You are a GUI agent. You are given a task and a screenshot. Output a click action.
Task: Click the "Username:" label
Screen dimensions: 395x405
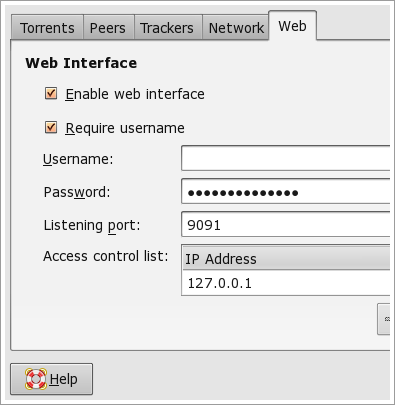(x=78, y=159)
